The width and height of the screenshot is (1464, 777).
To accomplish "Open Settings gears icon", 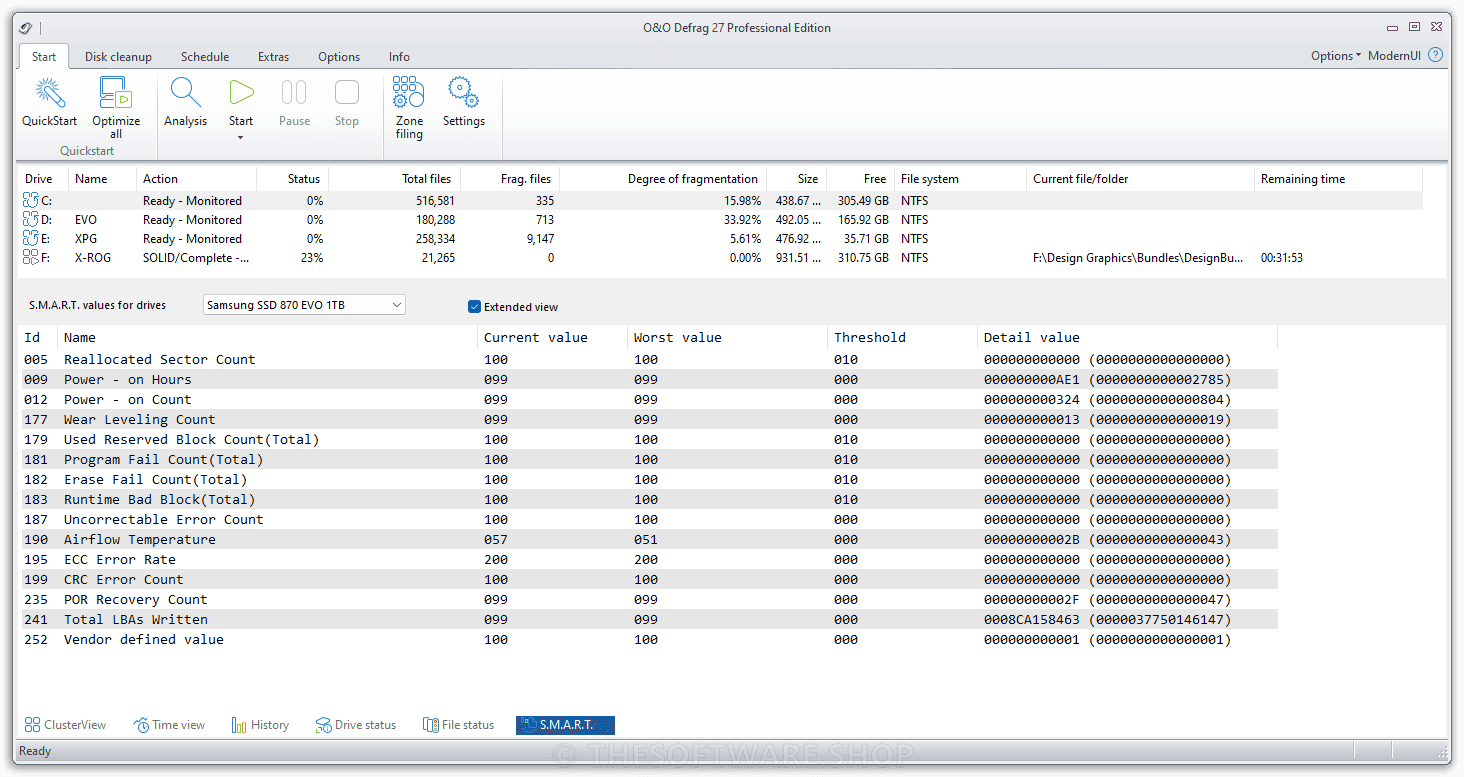I will pyautogui.click(x=463, y=93).
